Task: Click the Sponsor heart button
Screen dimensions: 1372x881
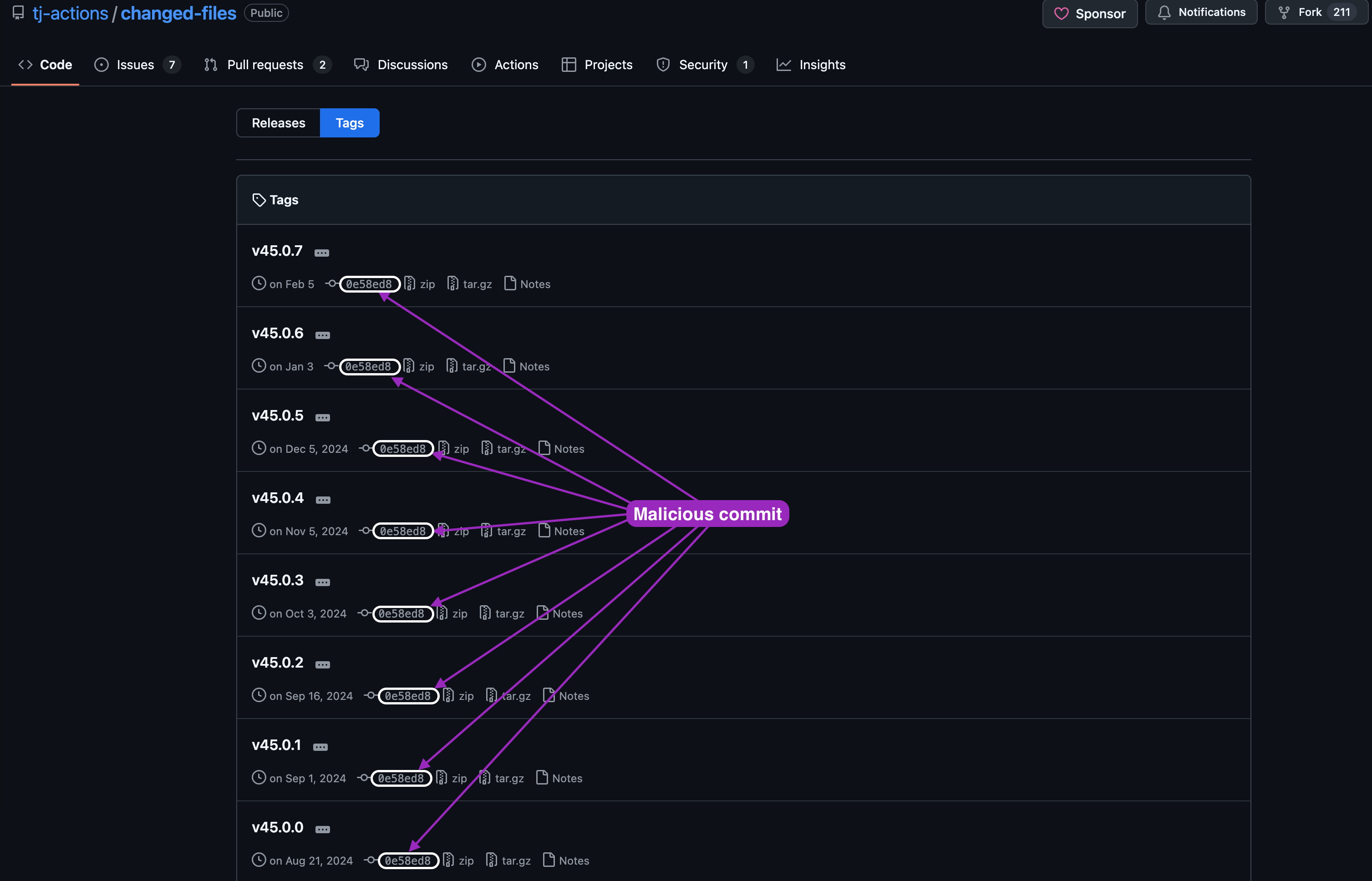Action: [x=1089, y=13]
